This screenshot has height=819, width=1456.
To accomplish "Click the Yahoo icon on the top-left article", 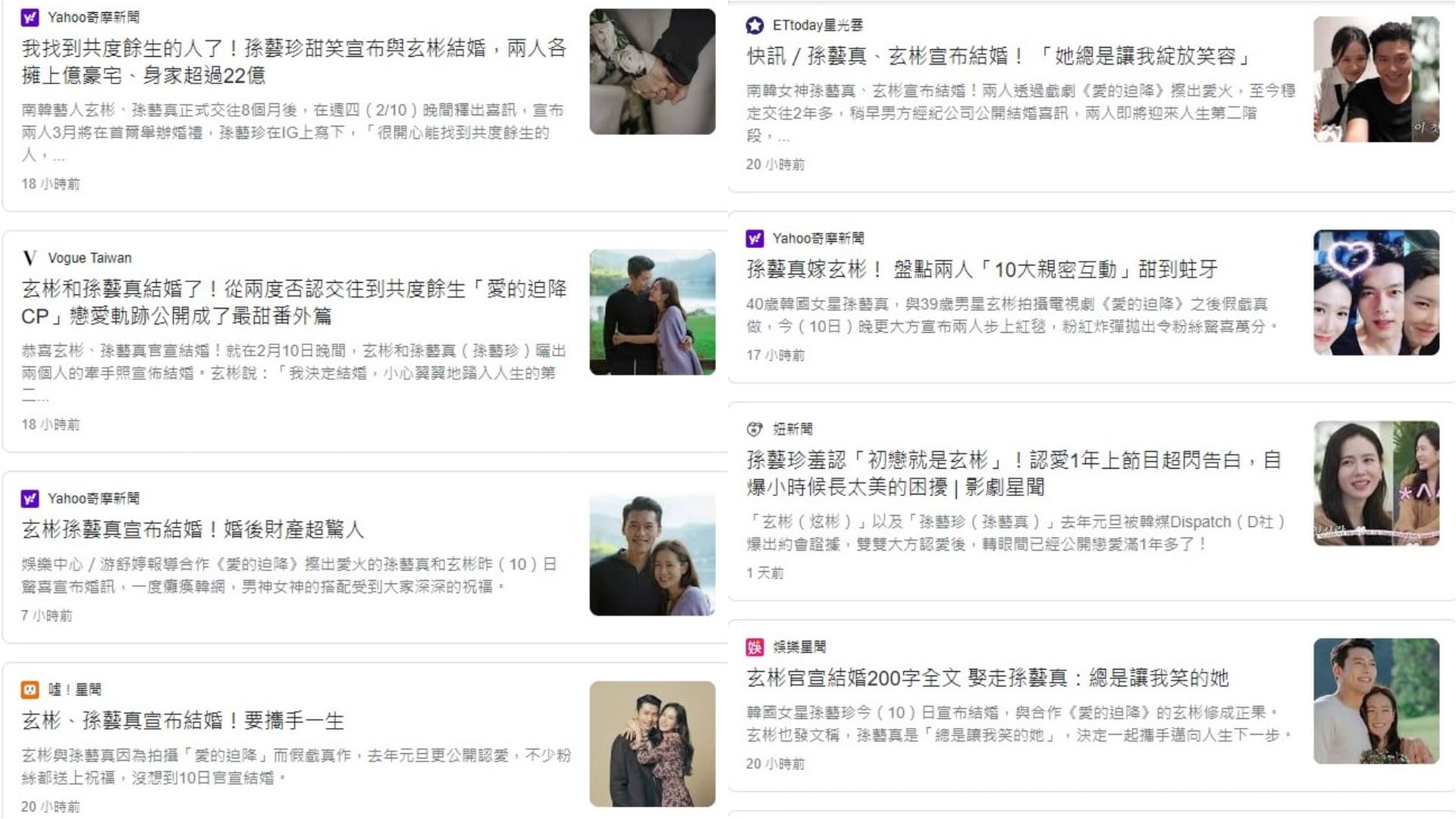I will [30, 17].
